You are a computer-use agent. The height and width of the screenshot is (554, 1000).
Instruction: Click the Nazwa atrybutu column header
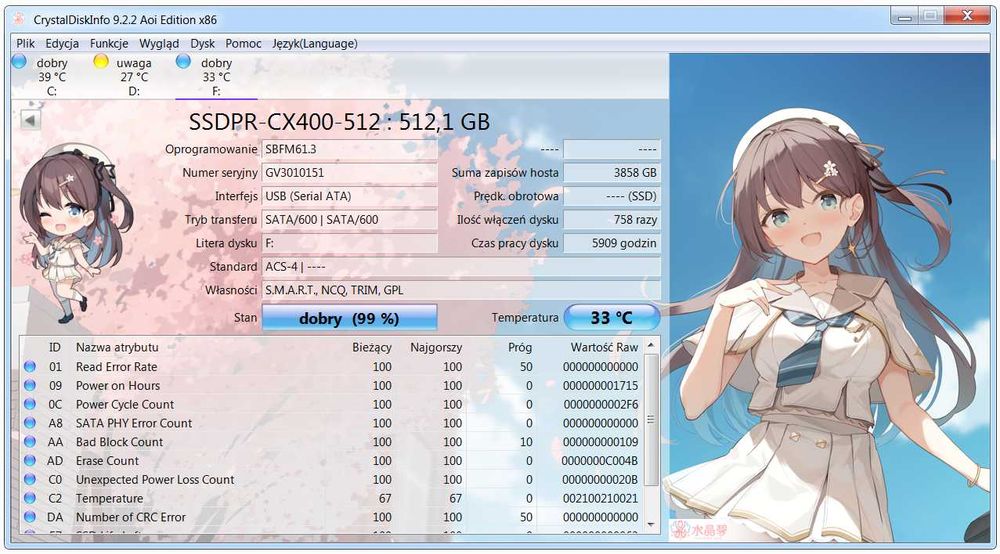click(x=117, y=347)
